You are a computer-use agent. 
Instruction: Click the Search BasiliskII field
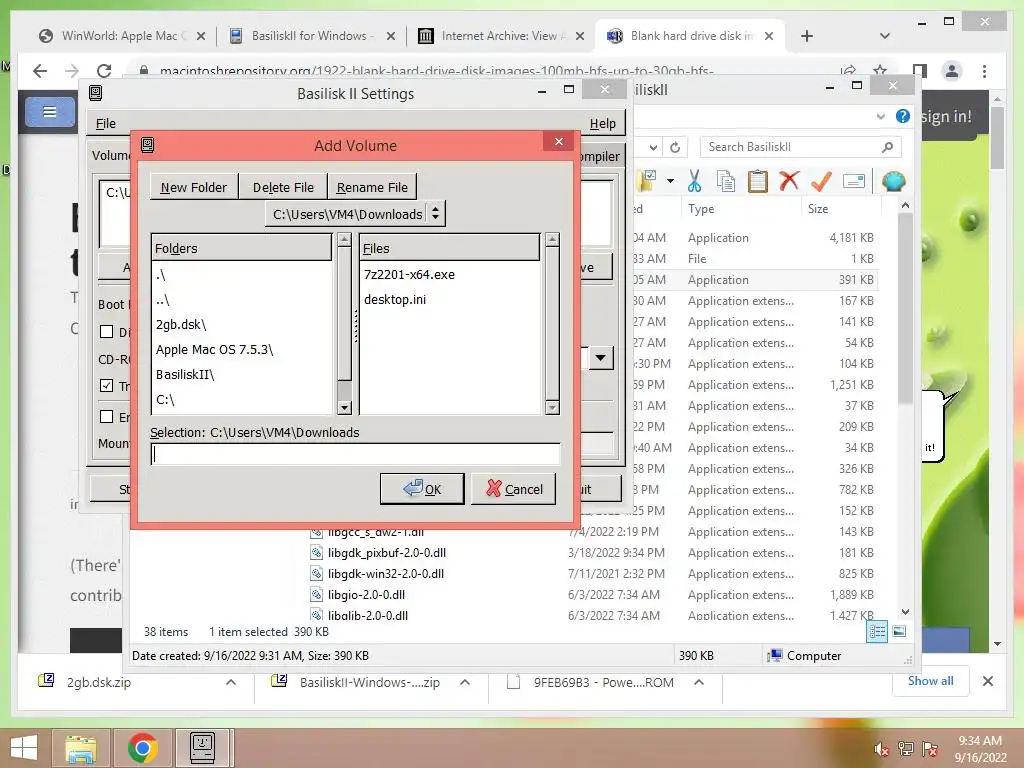coord(801,147)
